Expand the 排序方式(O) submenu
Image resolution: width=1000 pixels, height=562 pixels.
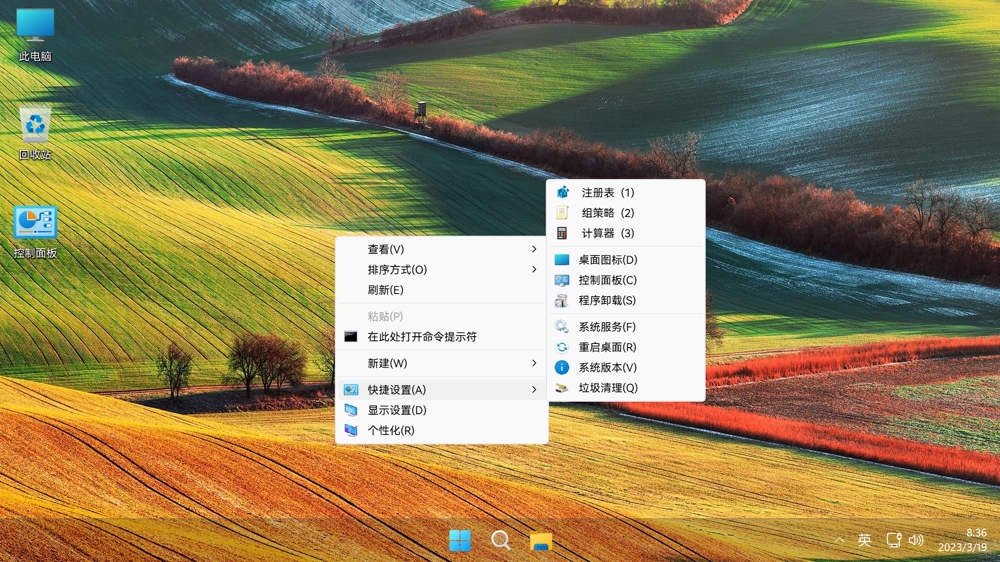(440, 270)
